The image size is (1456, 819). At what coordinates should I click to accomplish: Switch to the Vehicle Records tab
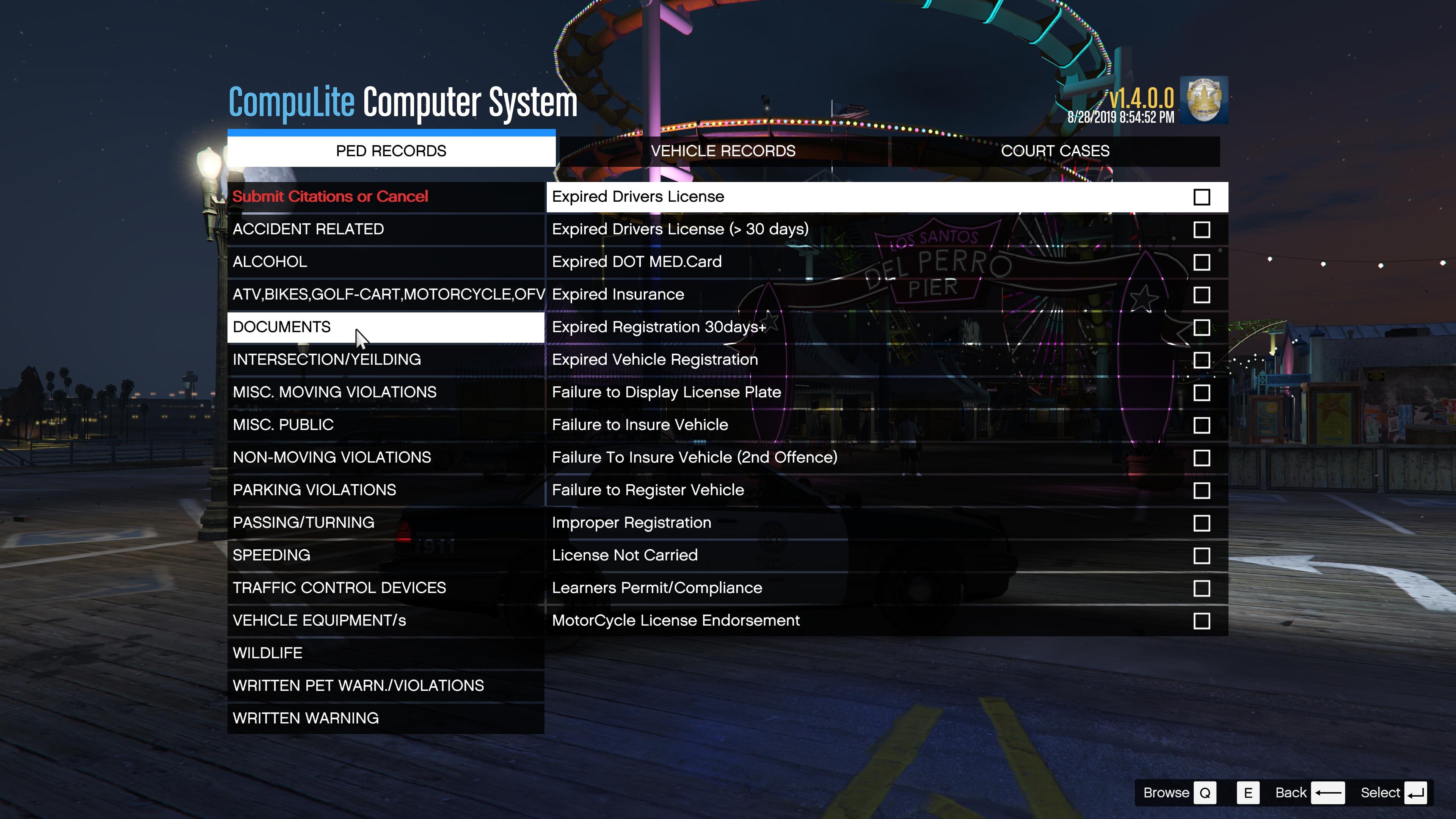click(722, 151)
